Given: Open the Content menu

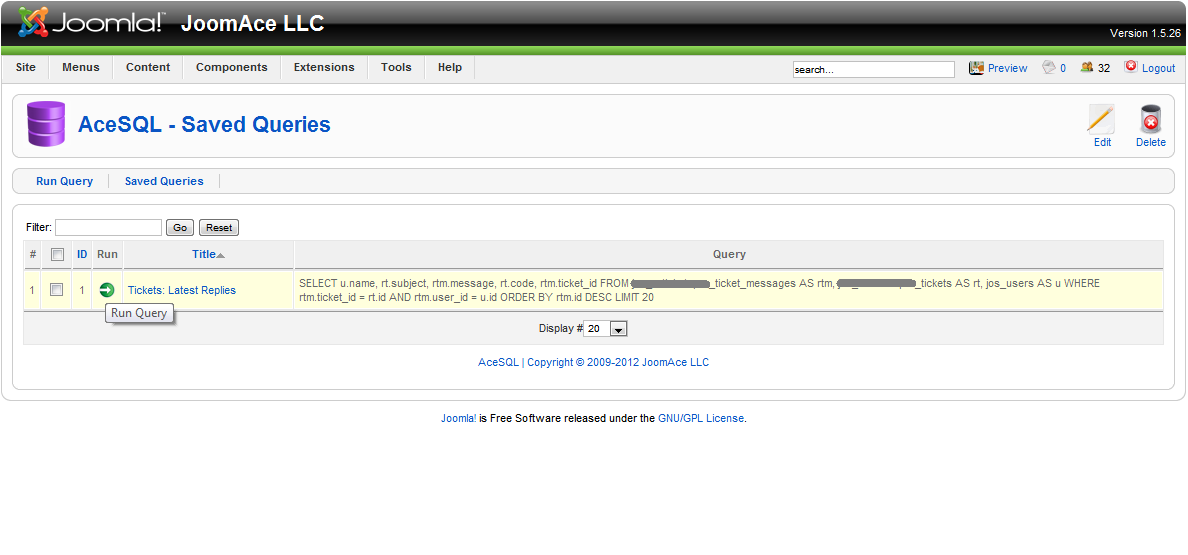Looking at the screenshot, I should pos(148,67).
